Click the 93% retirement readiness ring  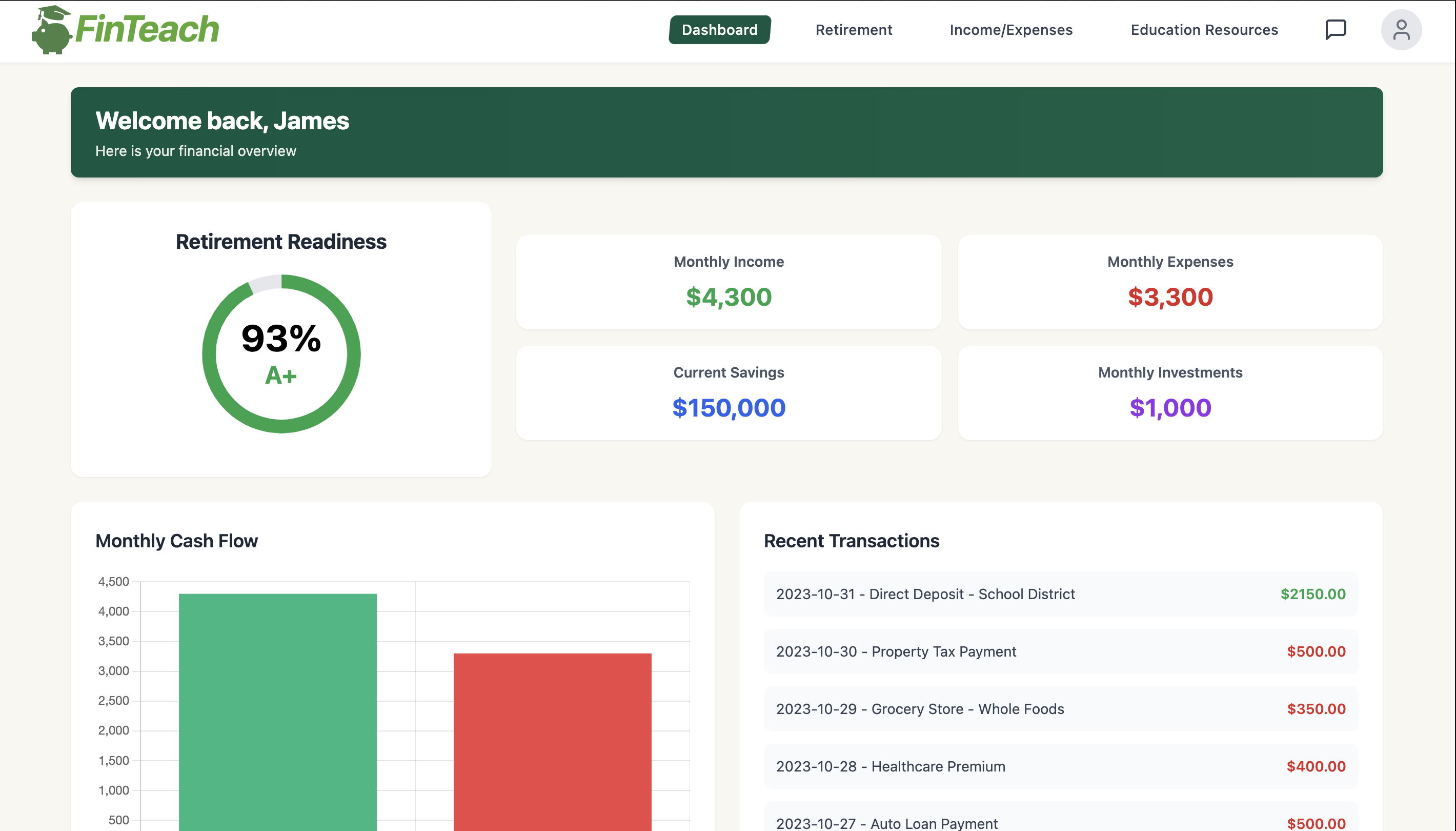[x=281, y=354]
